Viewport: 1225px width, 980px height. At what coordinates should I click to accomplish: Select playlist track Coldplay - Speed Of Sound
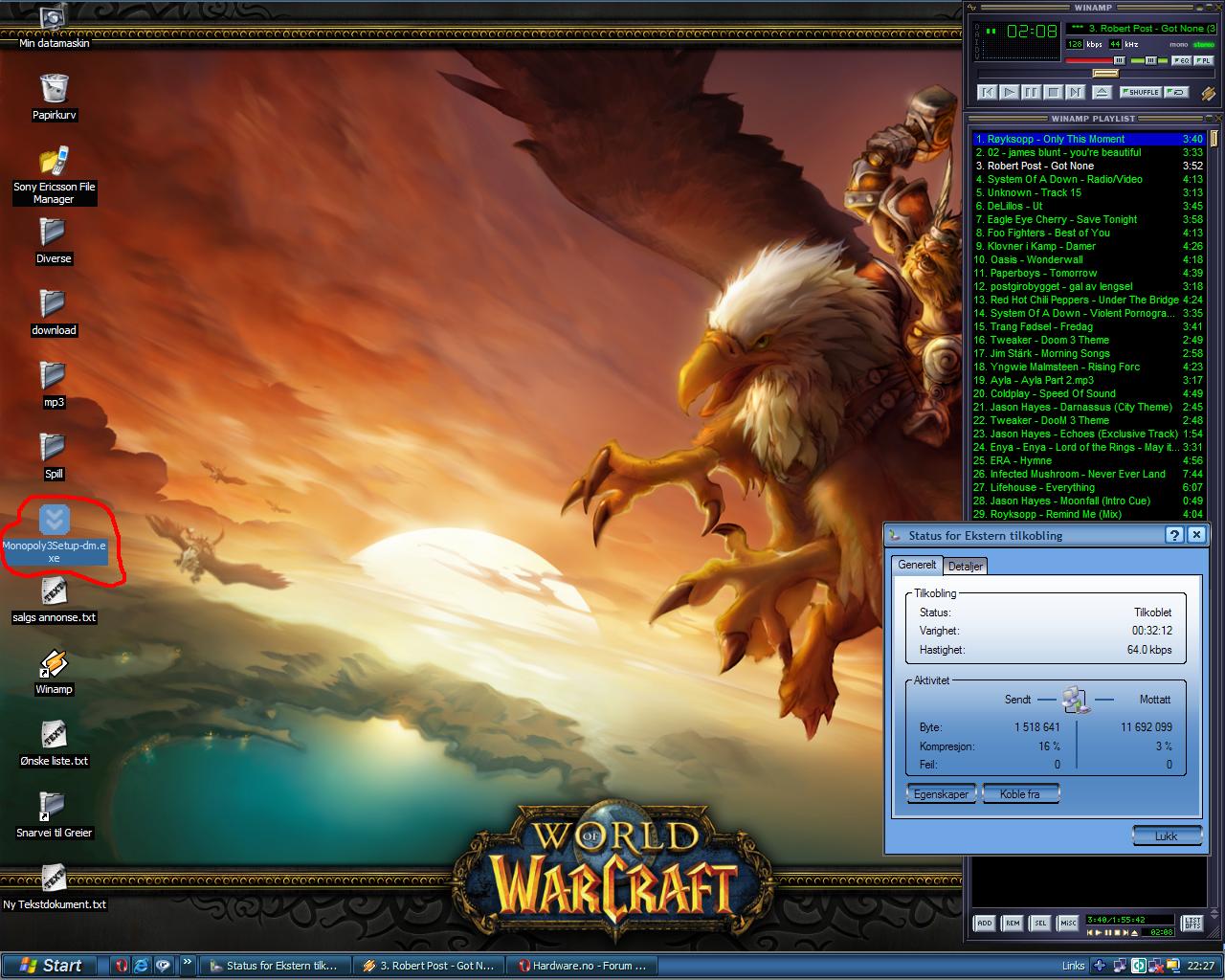pyautogui.click(x=1089, y=393)
